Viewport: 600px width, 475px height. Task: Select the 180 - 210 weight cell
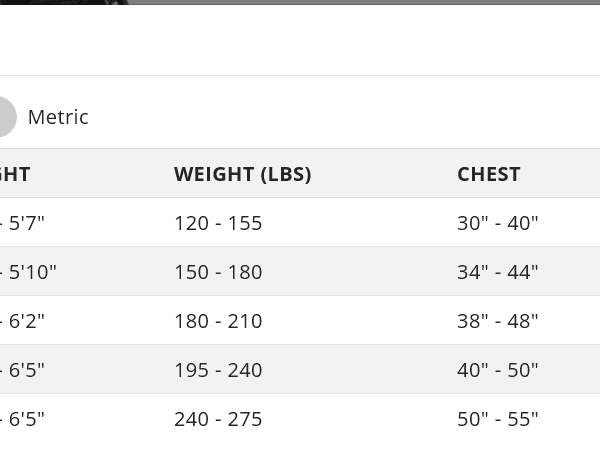pos(218,321)
